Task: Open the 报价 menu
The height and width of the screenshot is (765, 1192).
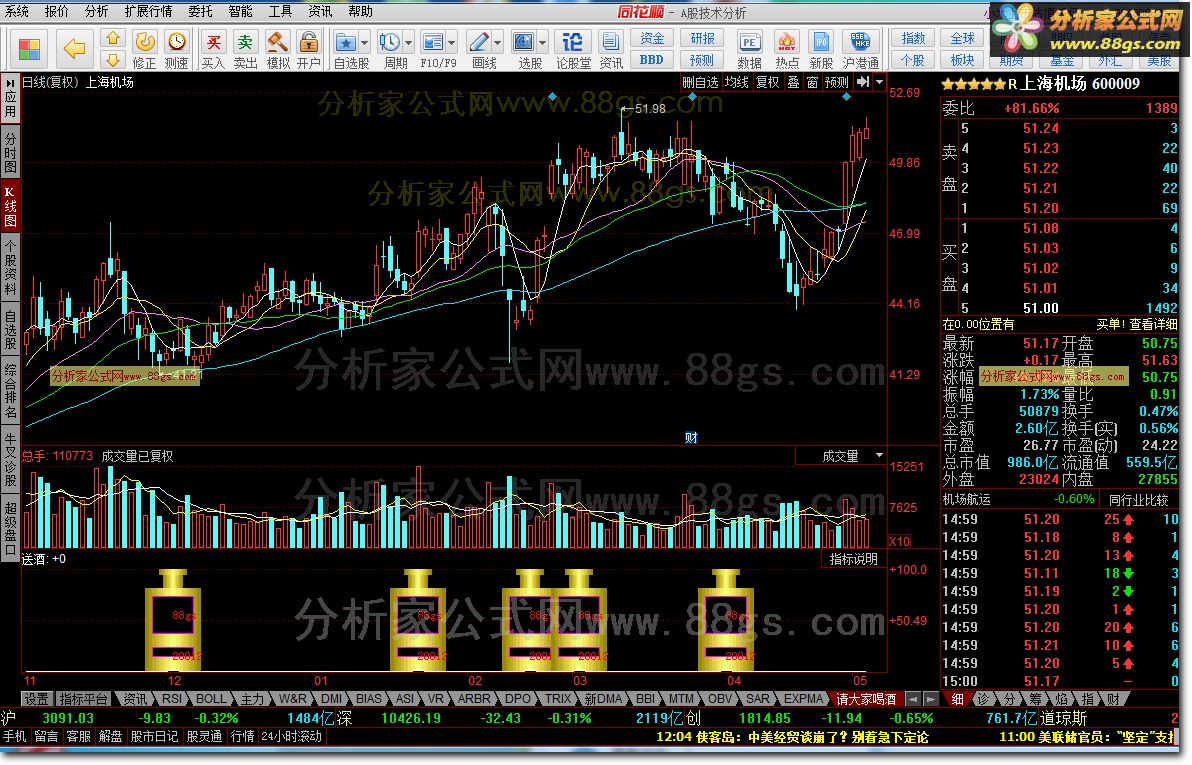Action: [56, 11]
